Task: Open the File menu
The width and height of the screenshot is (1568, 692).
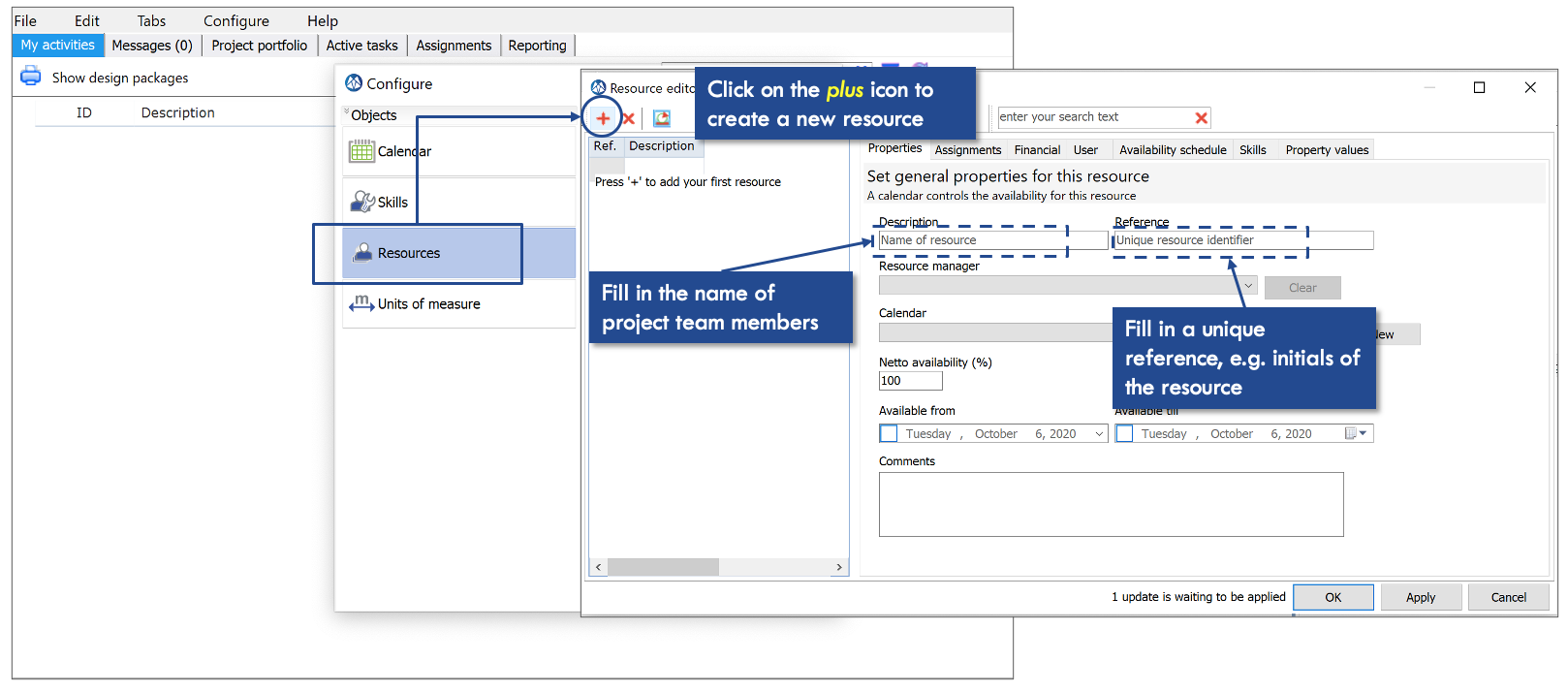Action: pos(25,20)
